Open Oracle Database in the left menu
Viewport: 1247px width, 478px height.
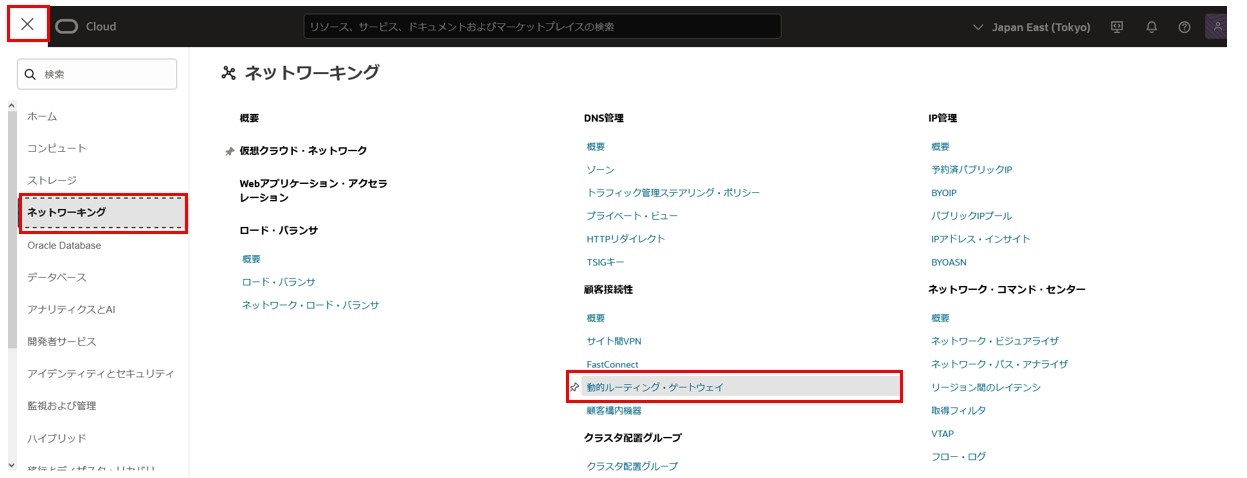coord(64,245)
